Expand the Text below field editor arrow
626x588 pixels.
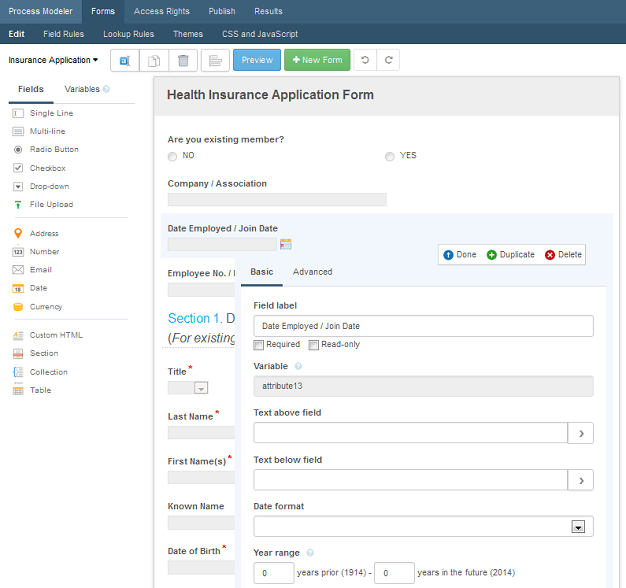tap(581, 480)
